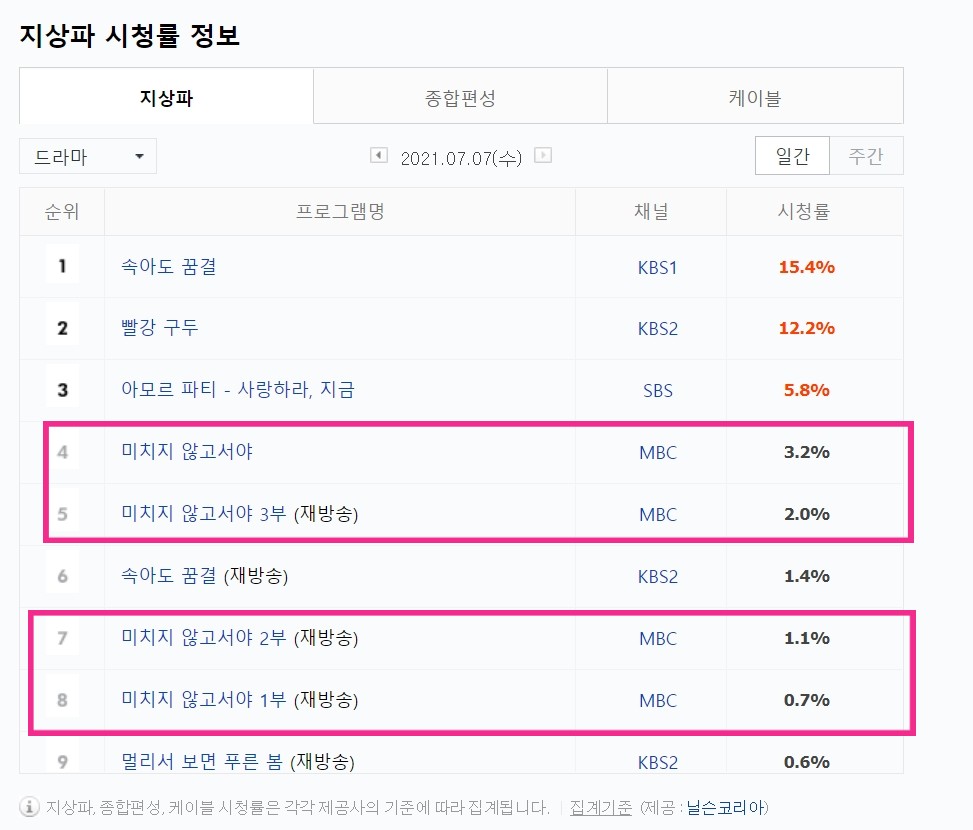Click the previous date arrow icon
The height and width of the screenshot is (830, 973).
tap(378, 156)
